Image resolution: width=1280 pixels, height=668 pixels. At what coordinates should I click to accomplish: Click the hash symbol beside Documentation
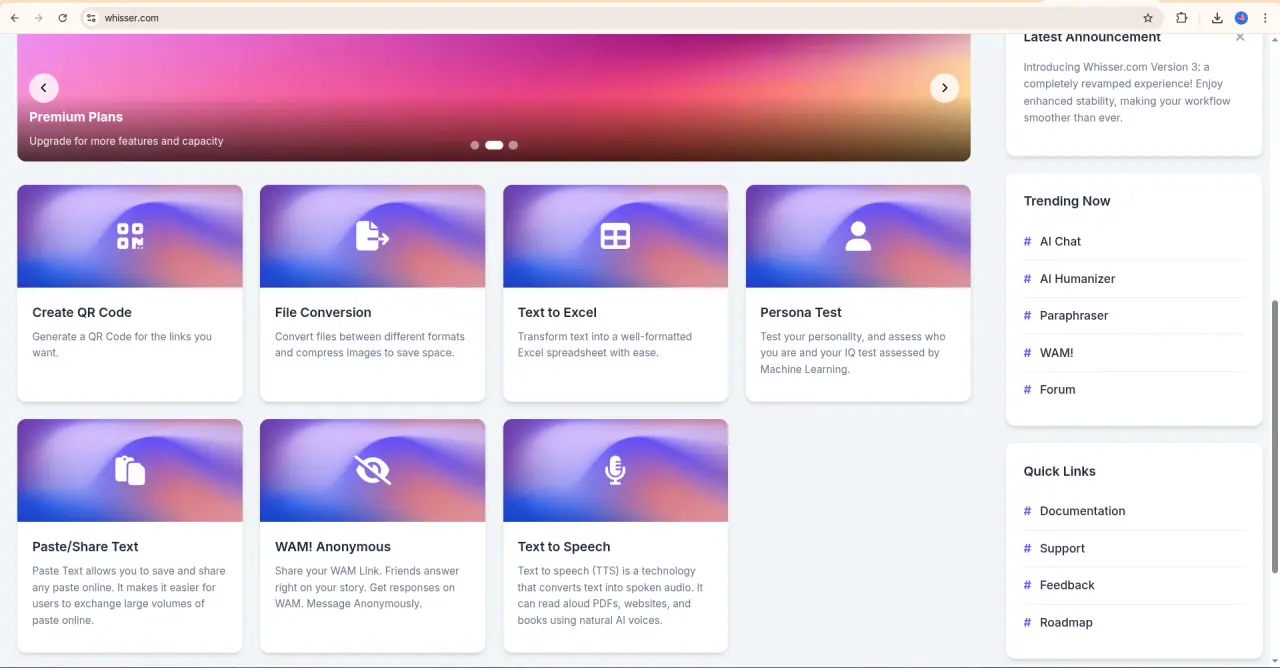tap(1027, 510)
